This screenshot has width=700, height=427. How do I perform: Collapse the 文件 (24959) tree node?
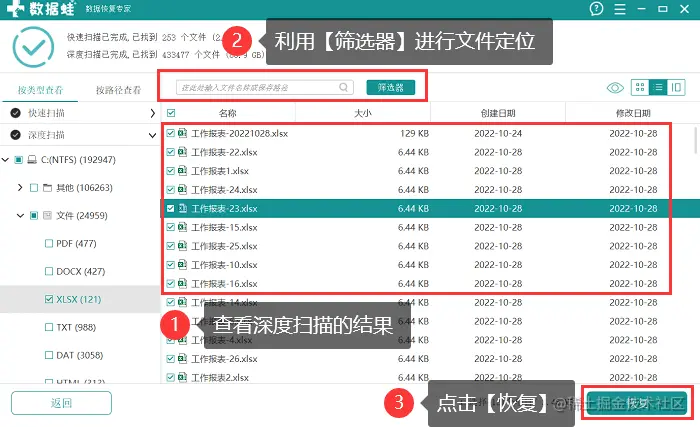[x=20, y=215]
